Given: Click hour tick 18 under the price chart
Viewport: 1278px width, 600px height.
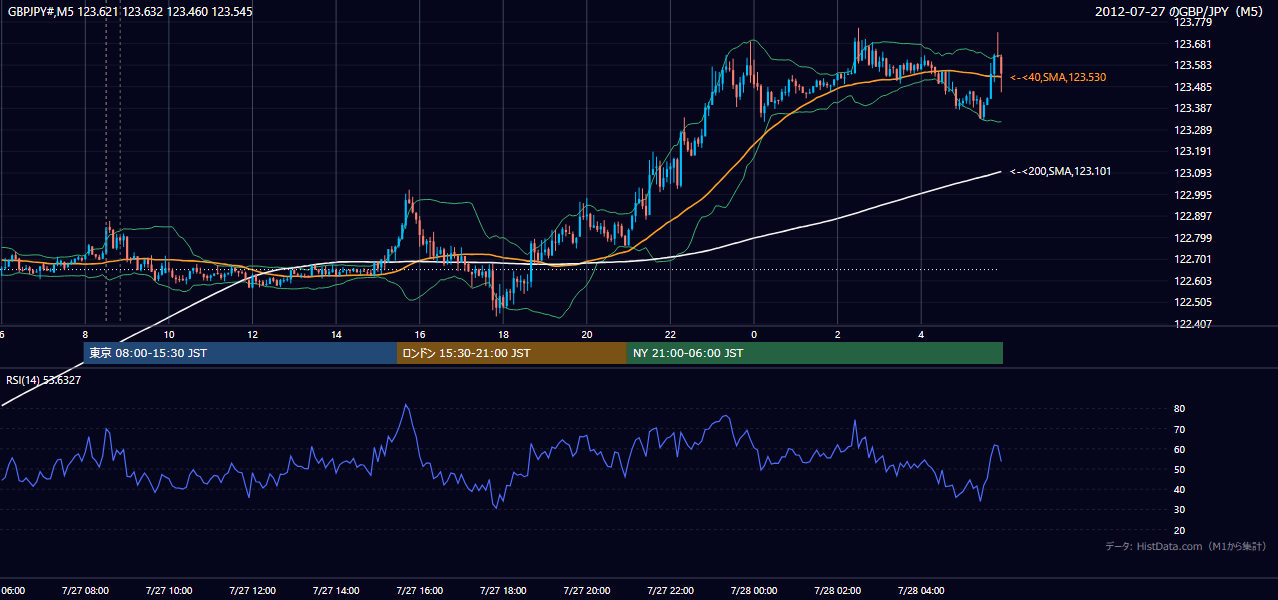Looking at the screenshot, I should tap(503, 334).
